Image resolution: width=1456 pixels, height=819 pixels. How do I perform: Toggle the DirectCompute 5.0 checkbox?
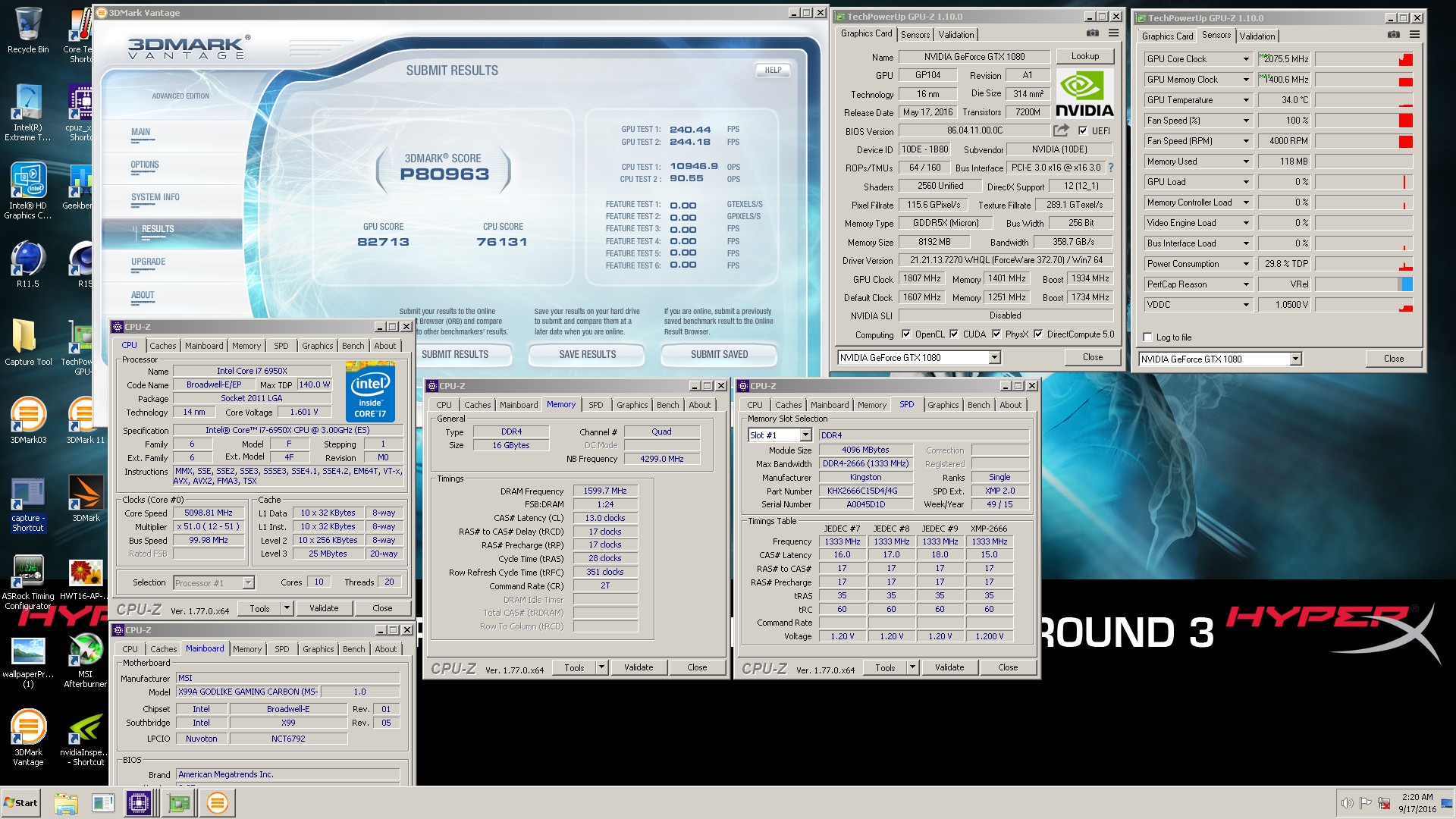[x=1038, y=334]
